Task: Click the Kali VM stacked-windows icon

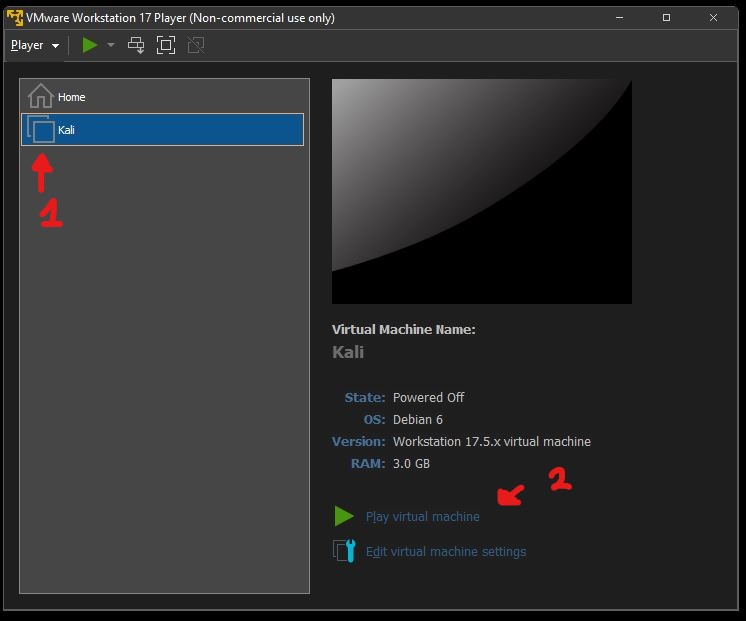Action: click(41, 129)
